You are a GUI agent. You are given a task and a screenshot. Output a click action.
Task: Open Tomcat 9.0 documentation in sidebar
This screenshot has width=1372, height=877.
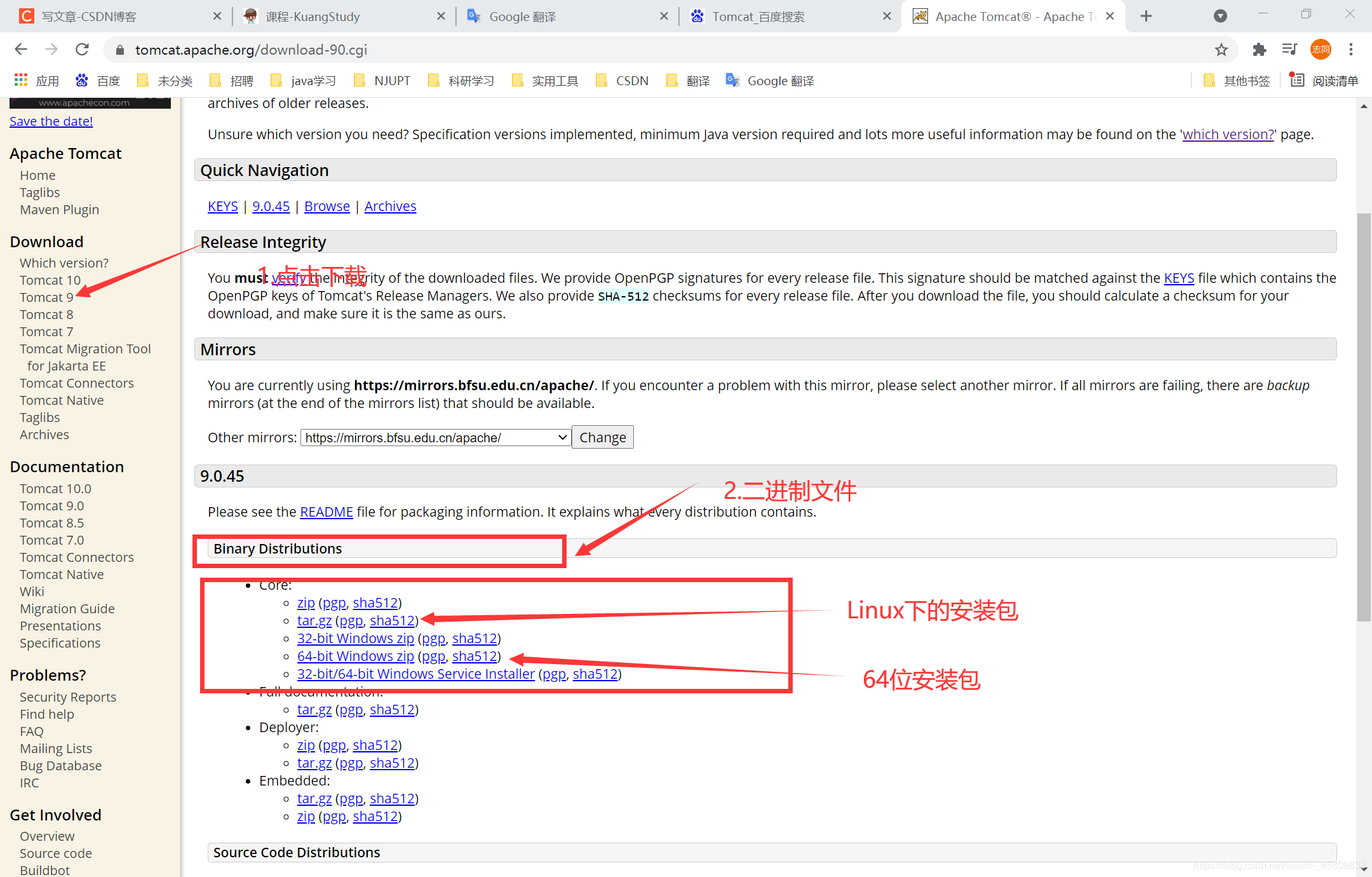point(51,506)
